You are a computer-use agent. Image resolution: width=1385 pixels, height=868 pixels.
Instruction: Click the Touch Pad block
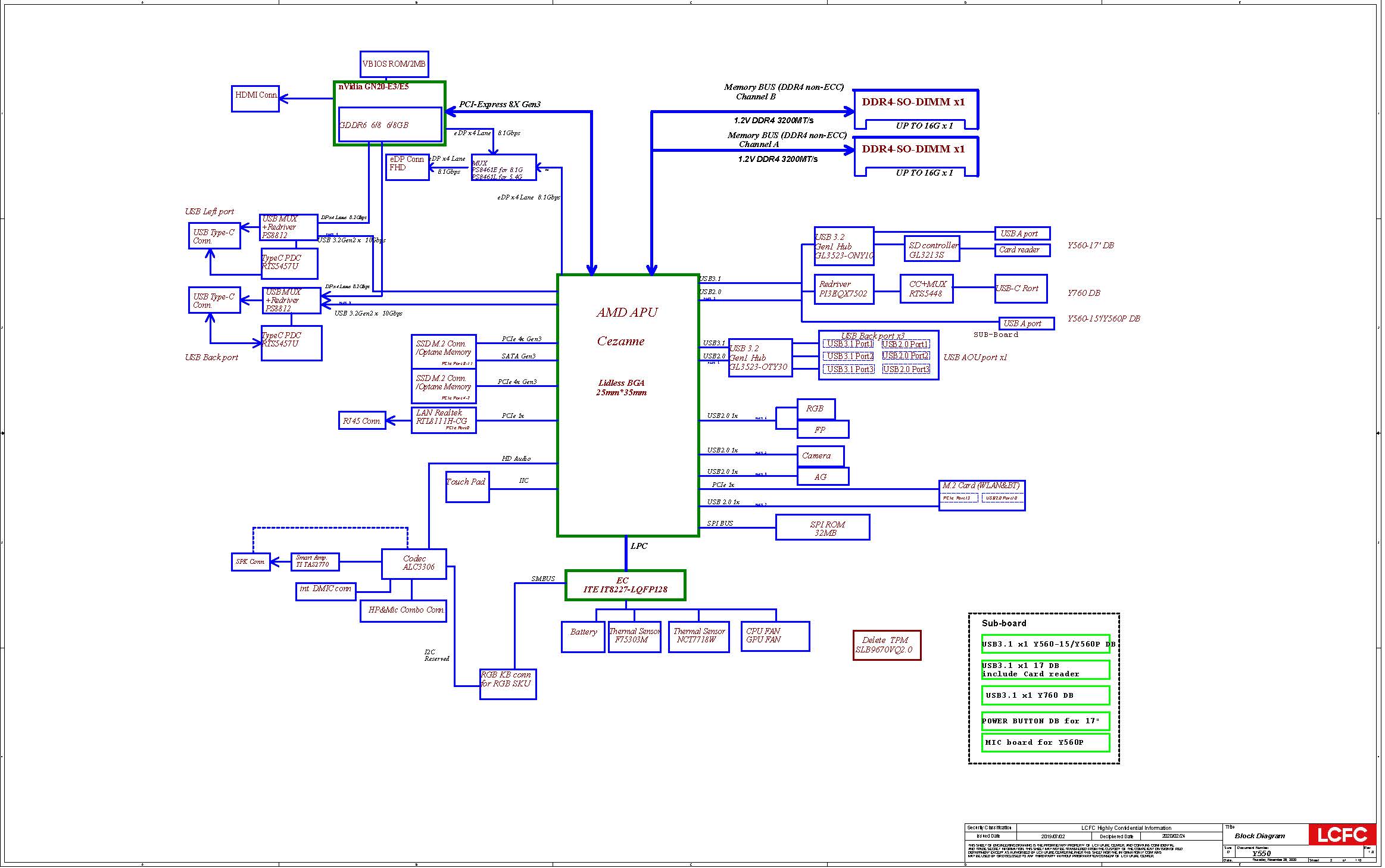[x=467, y=486]
